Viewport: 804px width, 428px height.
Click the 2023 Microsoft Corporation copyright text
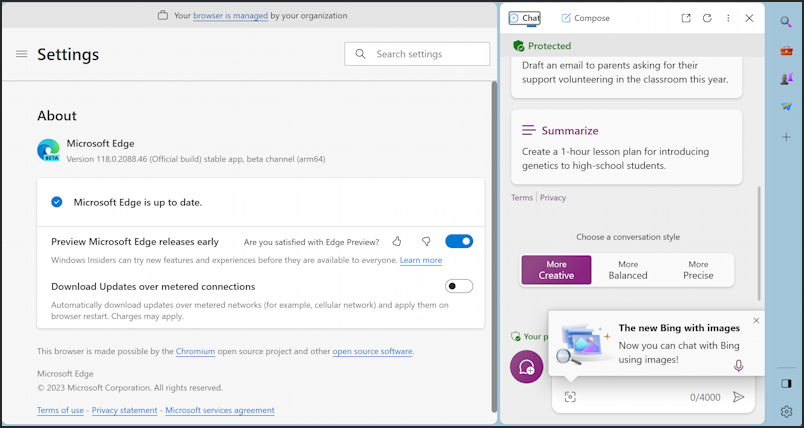(x=130, y=388)
